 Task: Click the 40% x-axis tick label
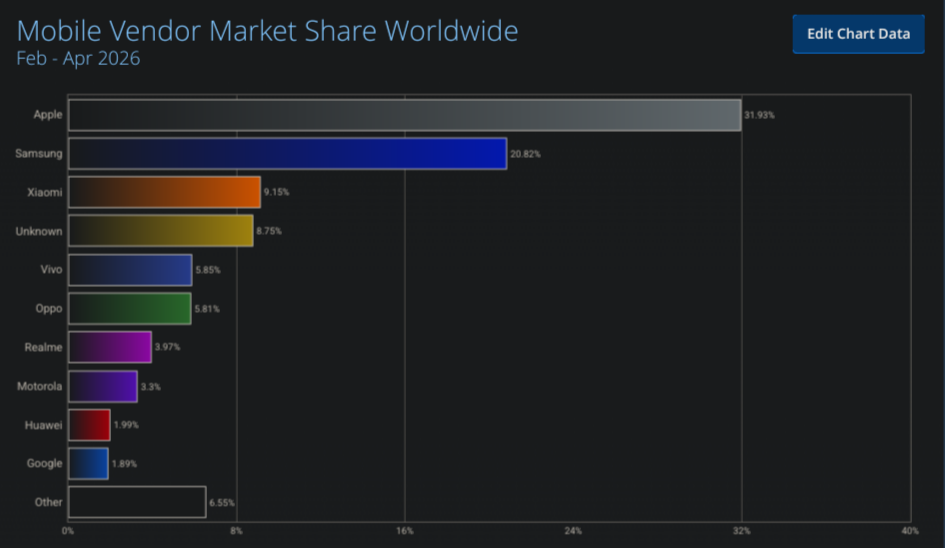(x=910, y=531)
